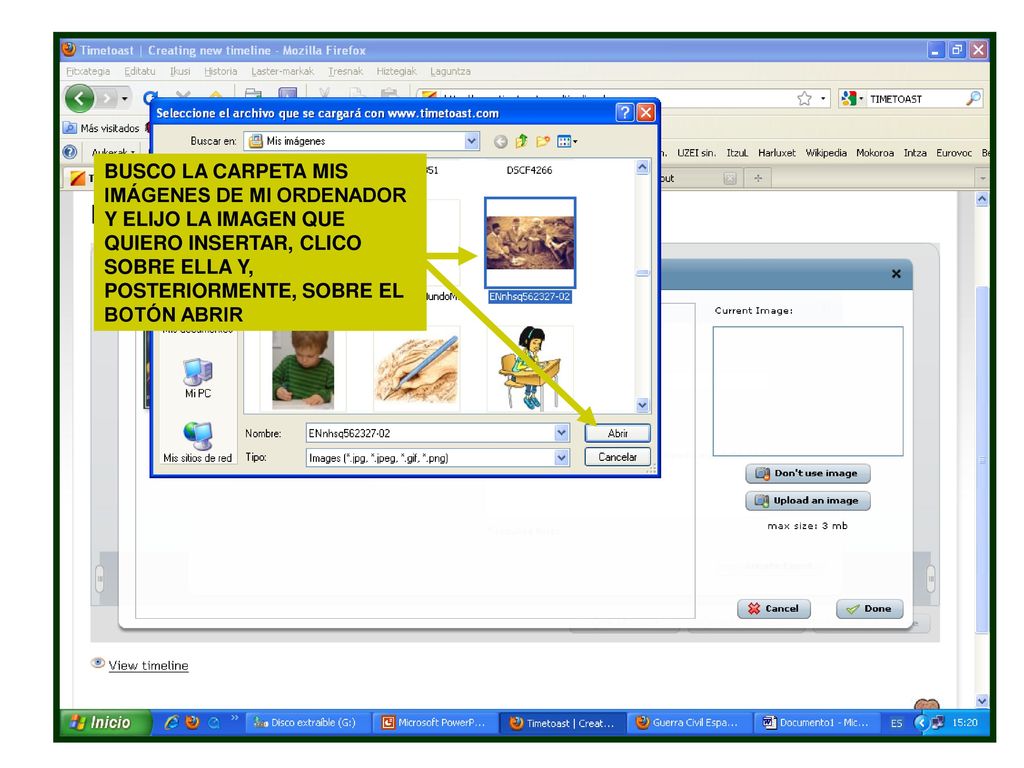Open the View timeline link

point(148,665)
